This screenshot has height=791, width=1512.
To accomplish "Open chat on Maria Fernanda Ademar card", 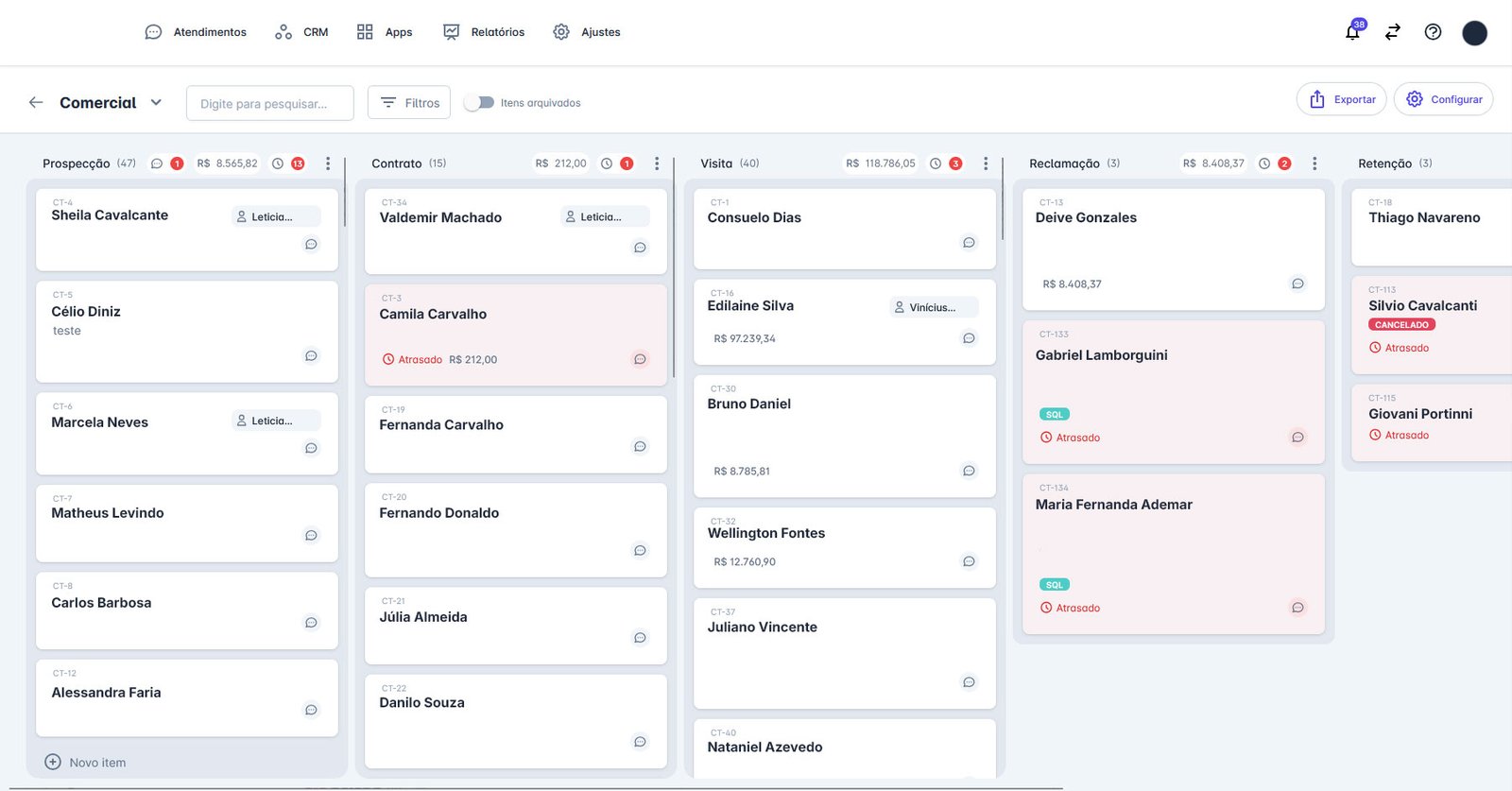I will click(x=1297, y=608).
